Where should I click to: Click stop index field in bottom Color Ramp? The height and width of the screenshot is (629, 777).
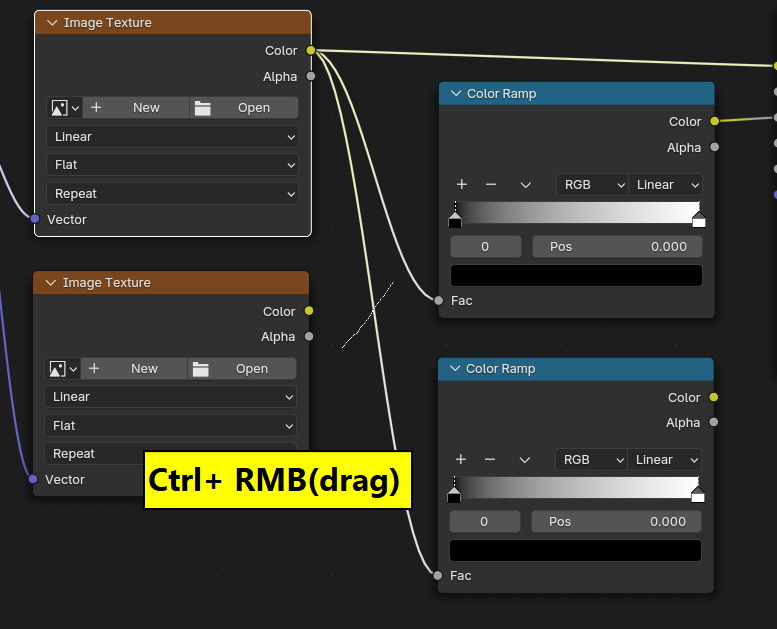click(485, 521)
